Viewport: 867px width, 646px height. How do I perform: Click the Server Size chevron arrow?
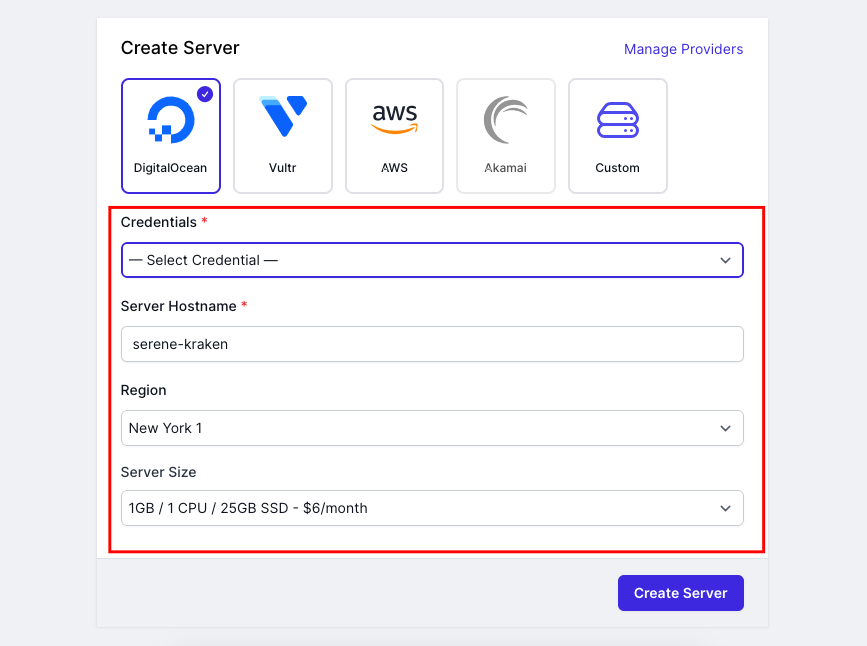coord(725,508)
